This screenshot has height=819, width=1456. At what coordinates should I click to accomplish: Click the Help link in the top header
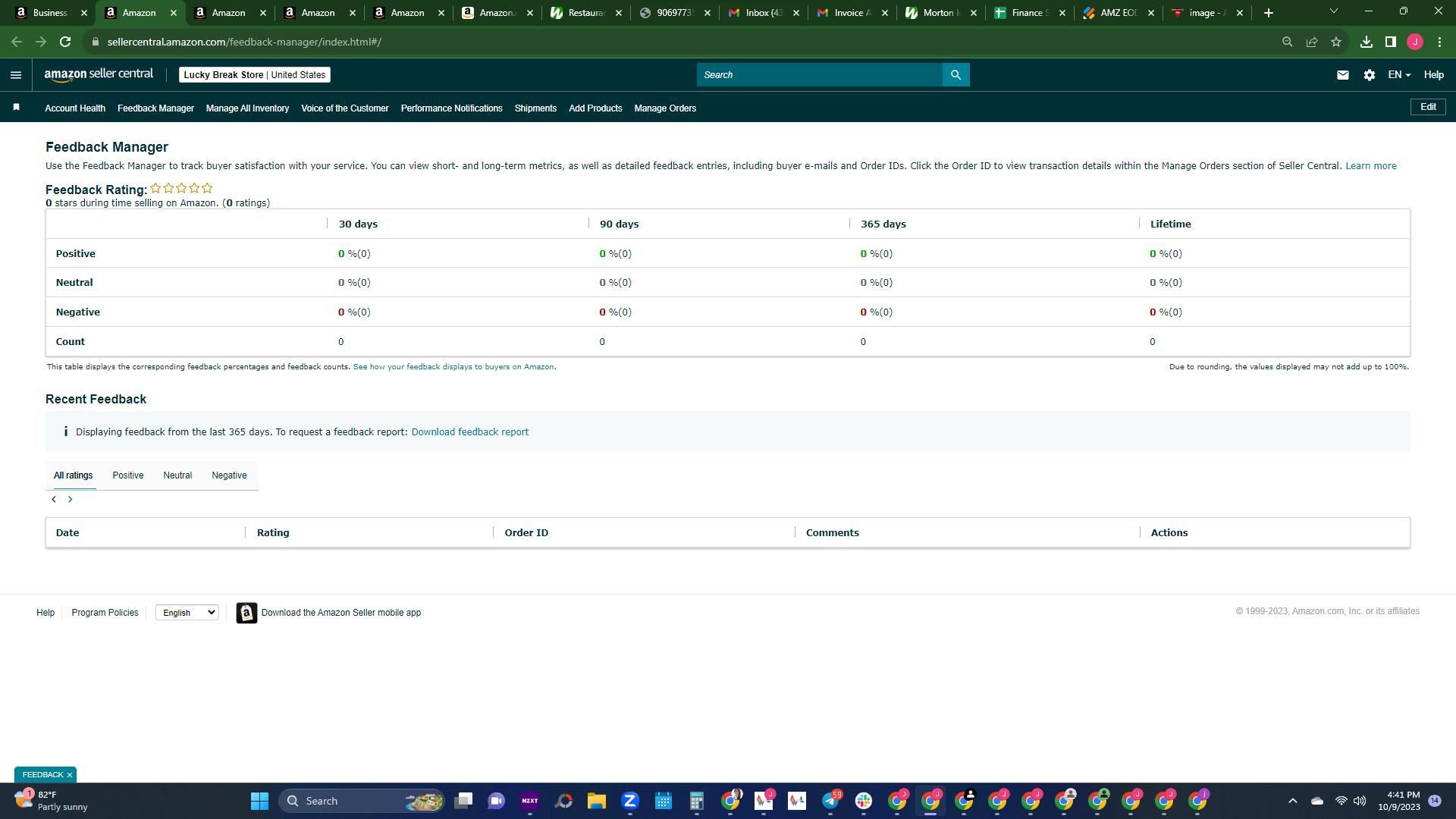pos(1433,75)
